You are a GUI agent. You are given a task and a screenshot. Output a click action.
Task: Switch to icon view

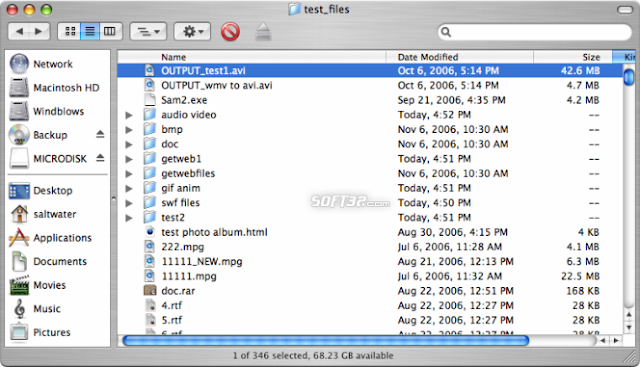[x=70, y=31]
